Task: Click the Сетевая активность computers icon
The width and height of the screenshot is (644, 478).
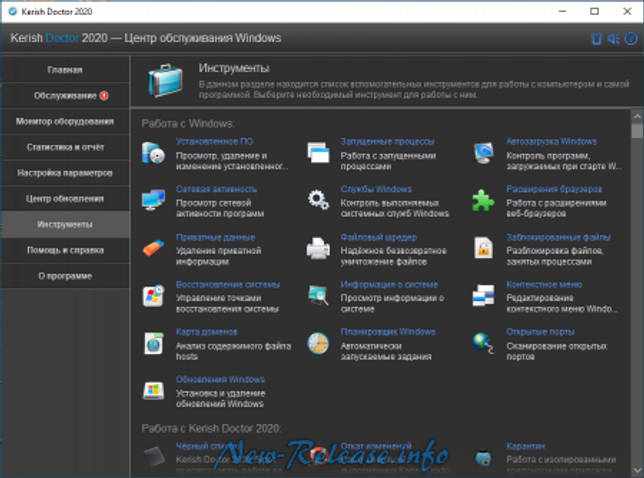Action: coord(153,200)
